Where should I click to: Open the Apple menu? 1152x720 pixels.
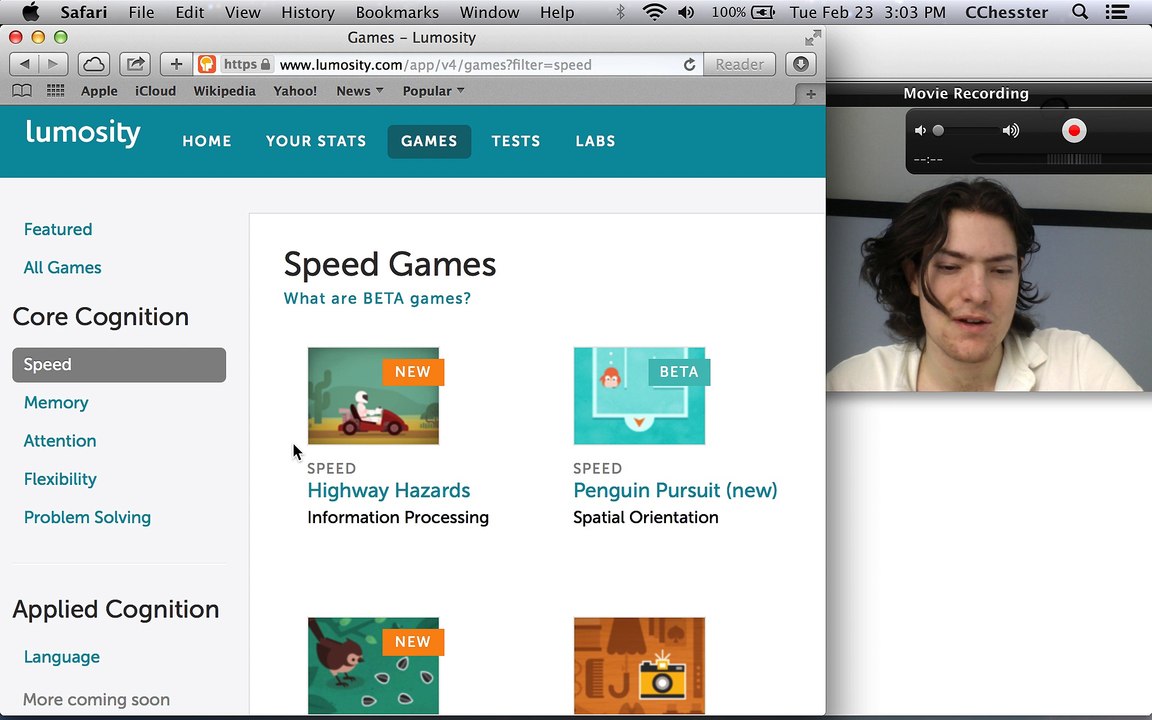(x=31, y=12)
